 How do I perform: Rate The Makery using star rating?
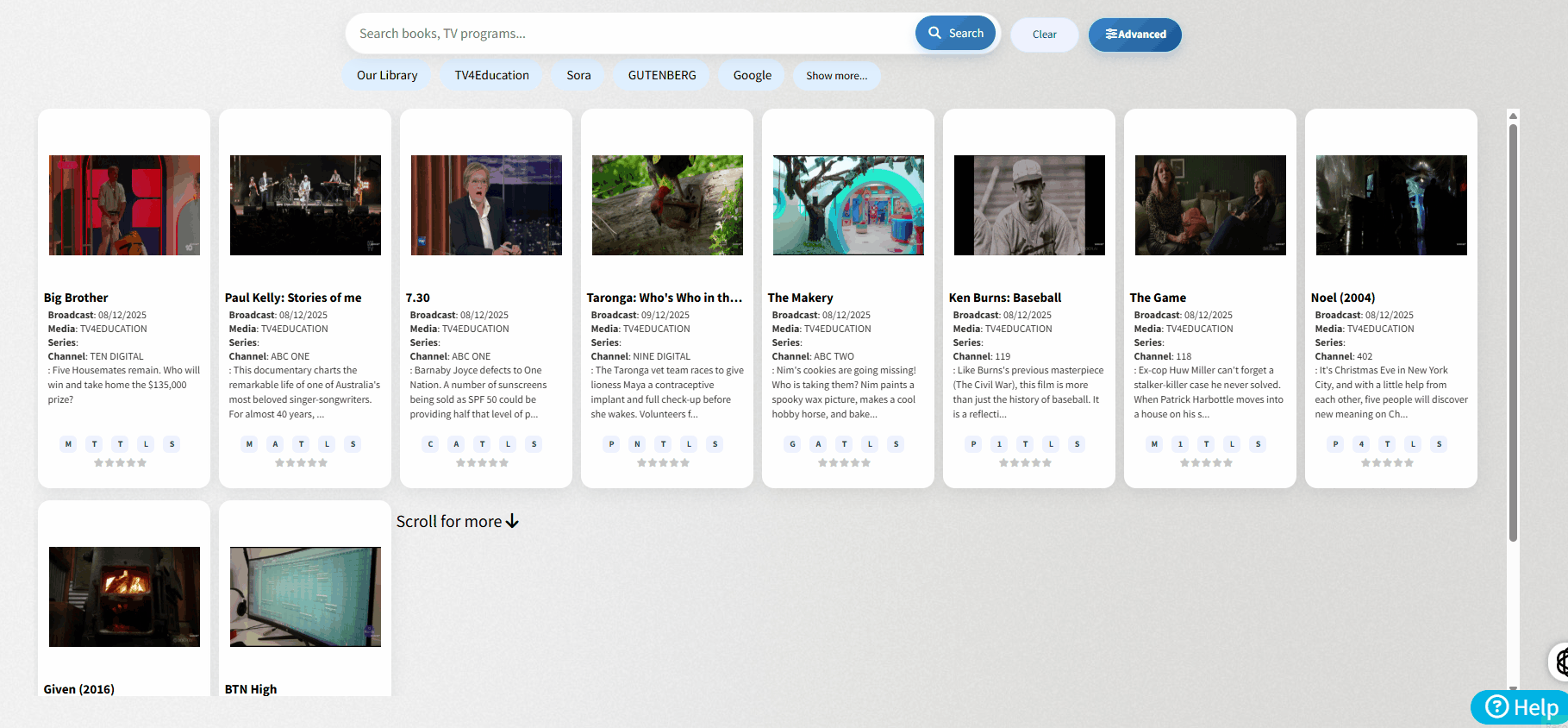(x=844, y=463)
